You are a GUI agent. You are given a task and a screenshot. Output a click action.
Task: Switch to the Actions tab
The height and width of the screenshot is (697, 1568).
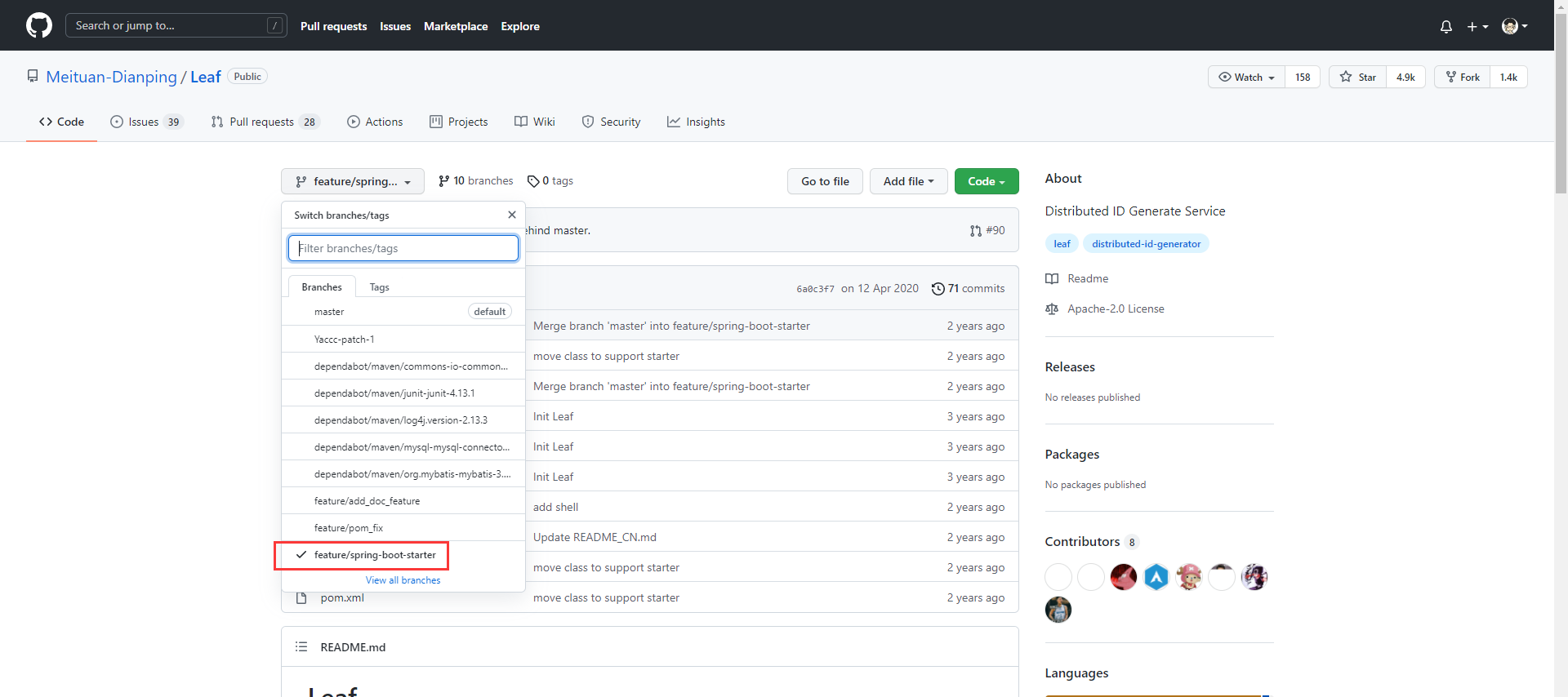(375, 122)
